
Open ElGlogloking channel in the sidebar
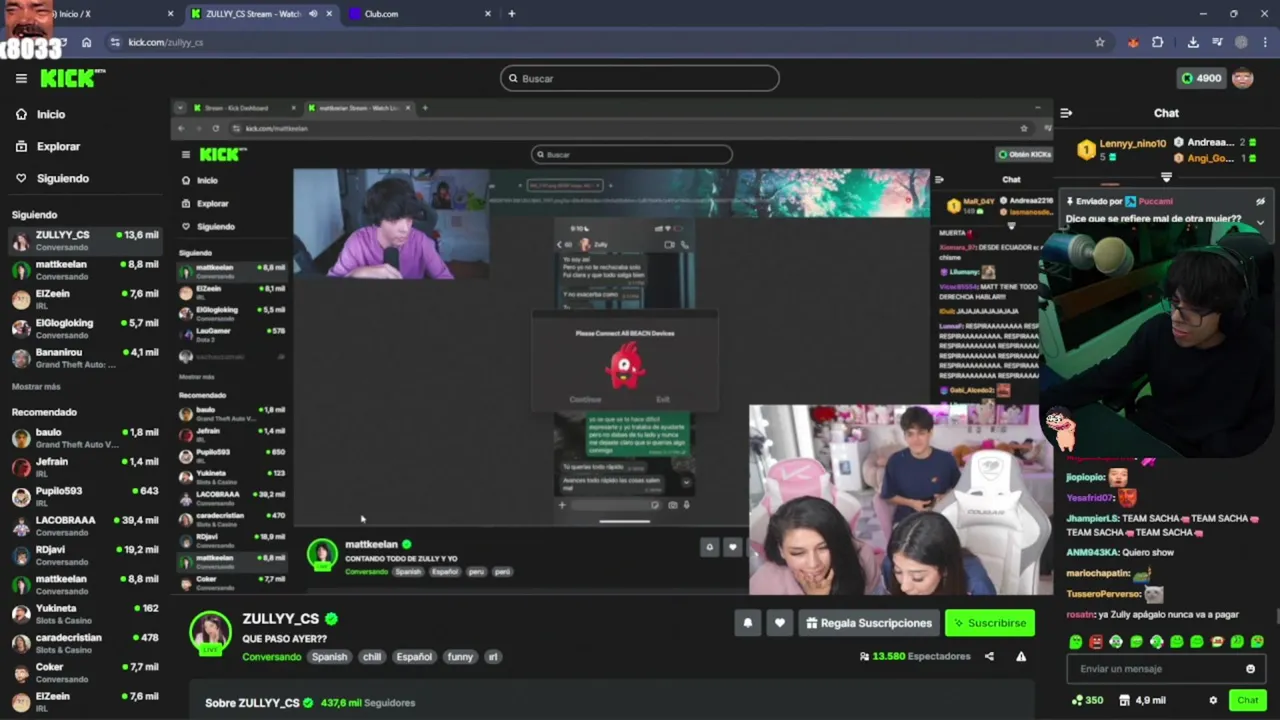point(85,328)
